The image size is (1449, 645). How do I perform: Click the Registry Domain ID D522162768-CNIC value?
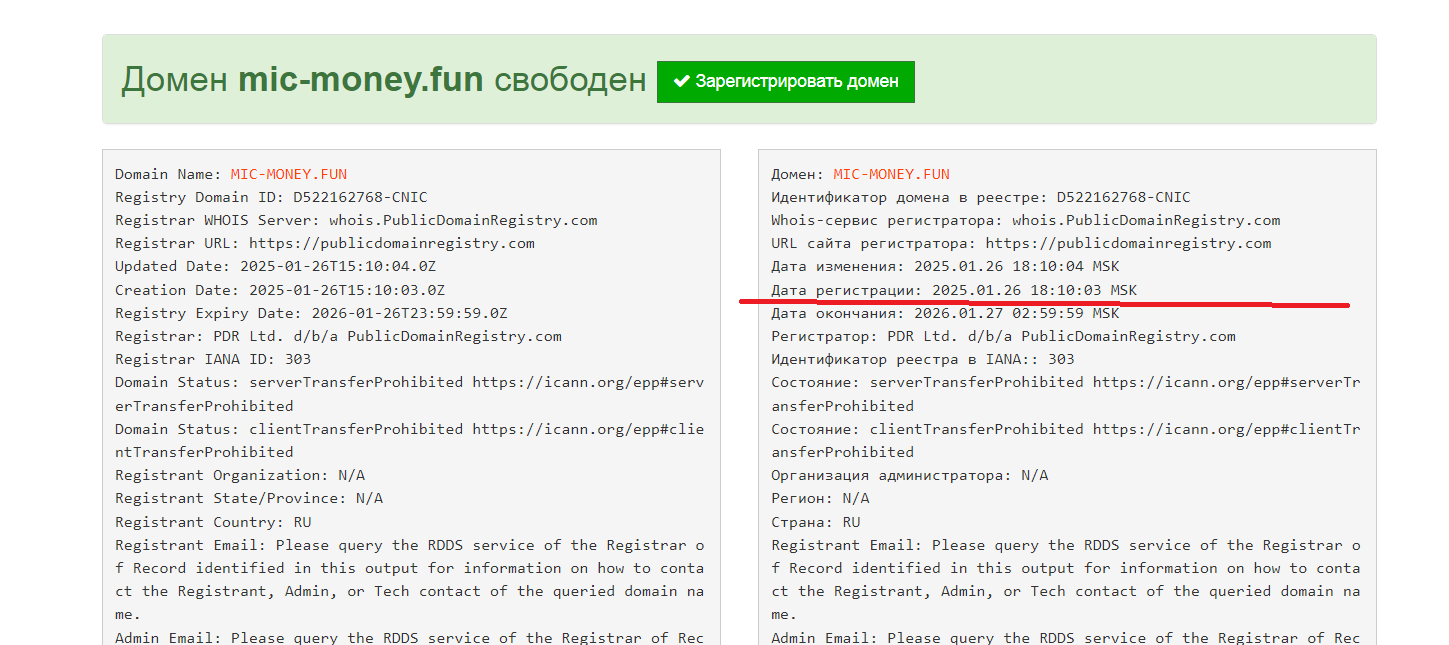click(360, 197)
